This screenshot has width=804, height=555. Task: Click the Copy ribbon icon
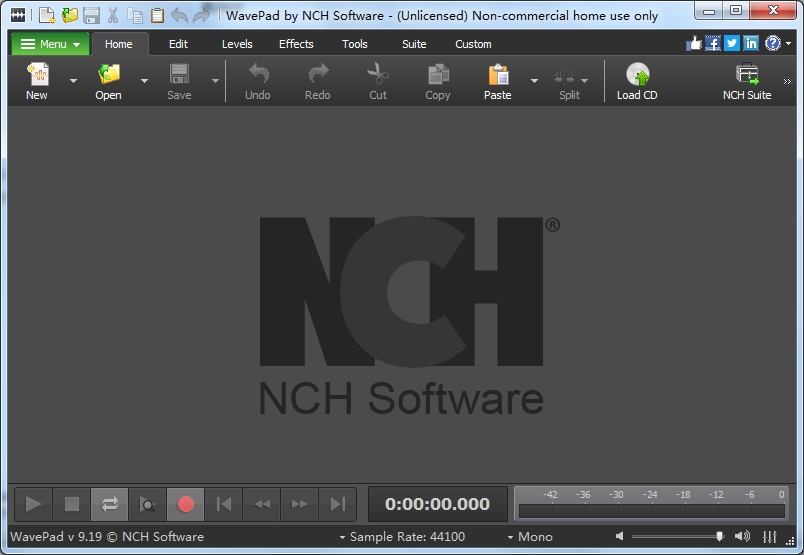438,74
